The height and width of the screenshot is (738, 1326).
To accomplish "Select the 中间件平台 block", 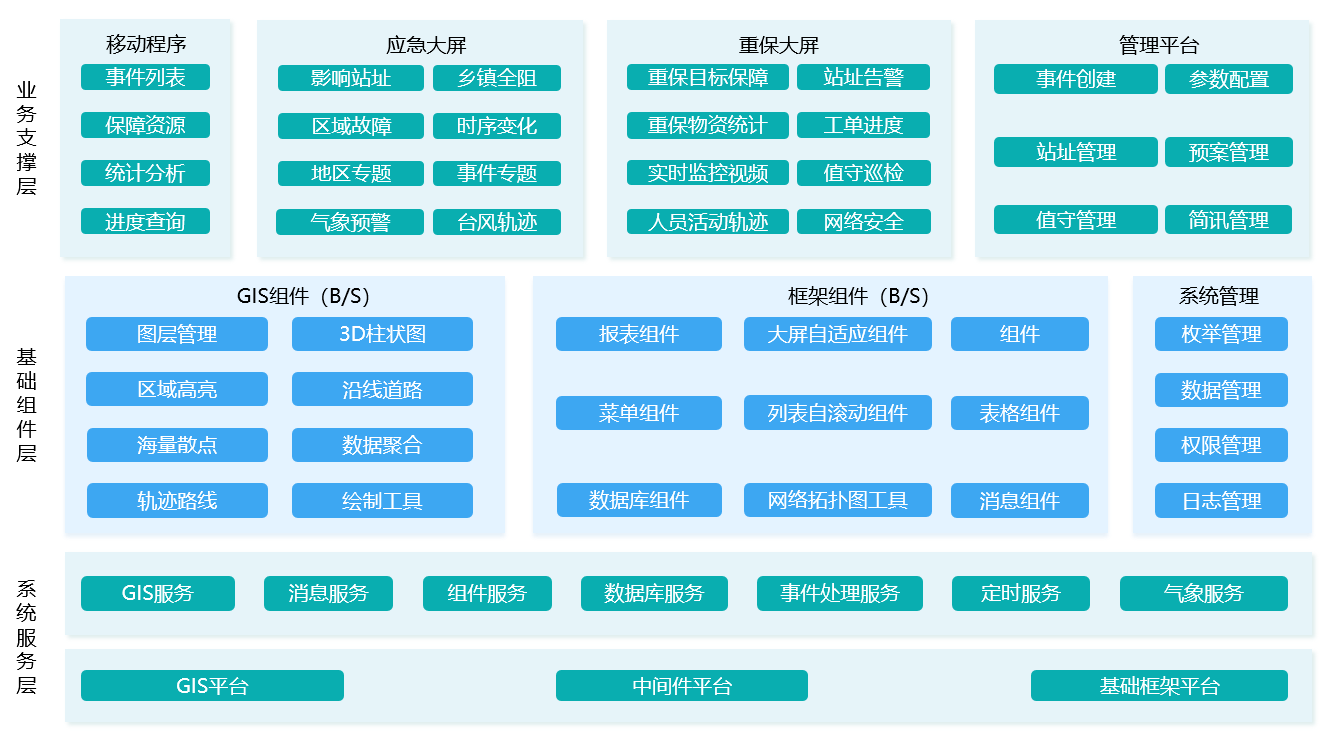I will [681, 686].
